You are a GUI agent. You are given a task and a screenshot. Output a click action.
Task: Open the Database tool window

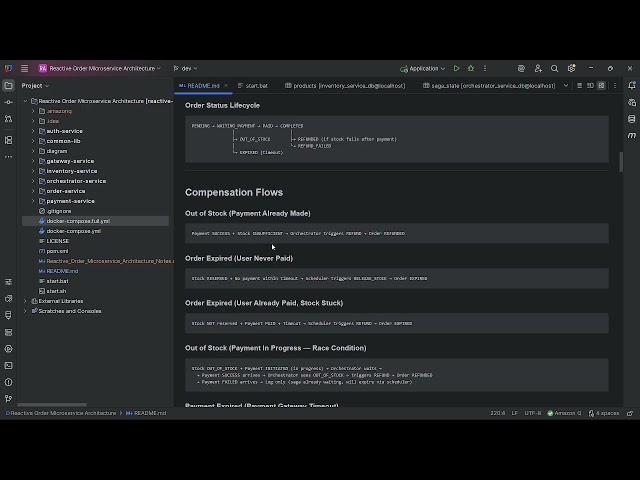click(x=632, y=119)
